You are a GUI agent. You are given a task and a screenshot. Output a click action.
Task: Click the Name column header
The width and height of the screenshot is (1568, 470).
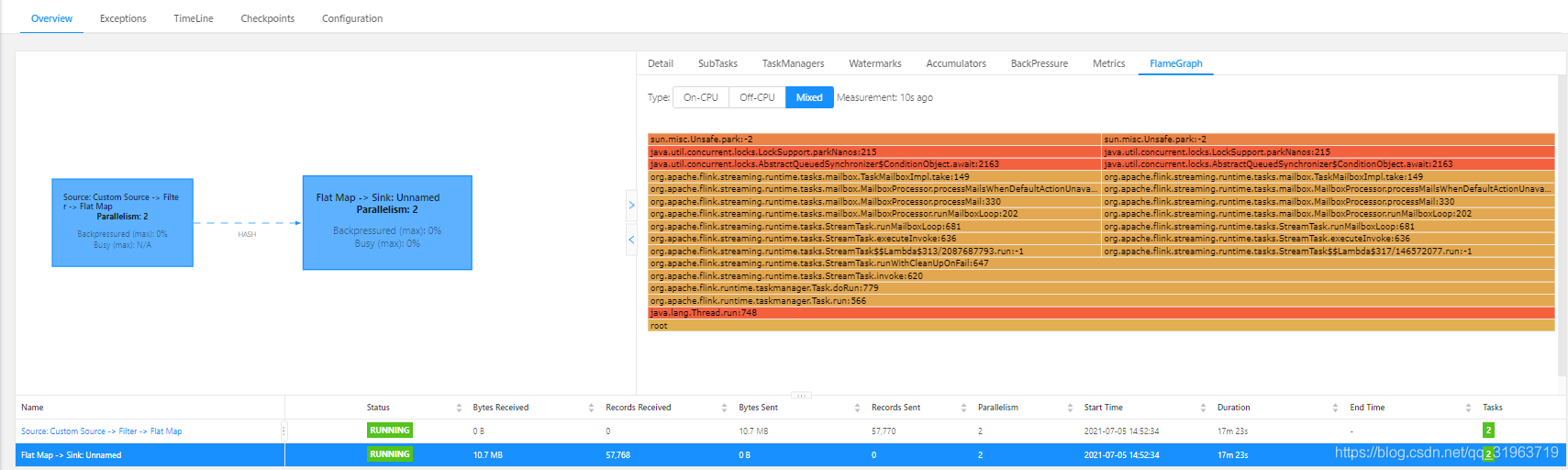(32, 408)
